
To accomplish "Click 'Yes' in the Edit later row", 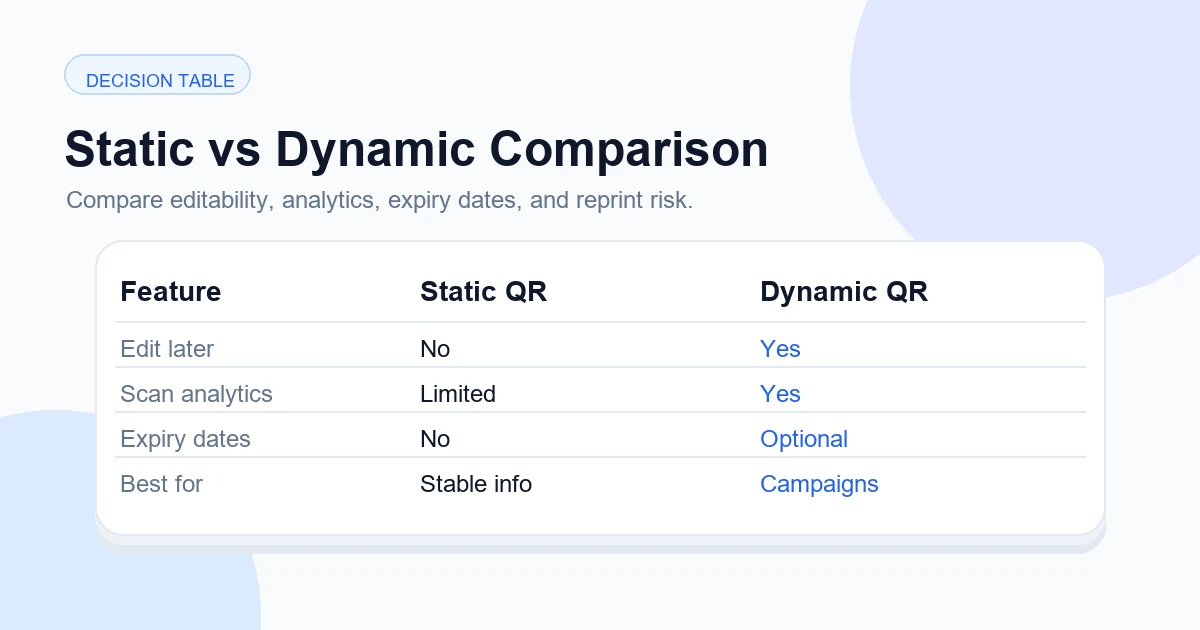I will 780,349.
